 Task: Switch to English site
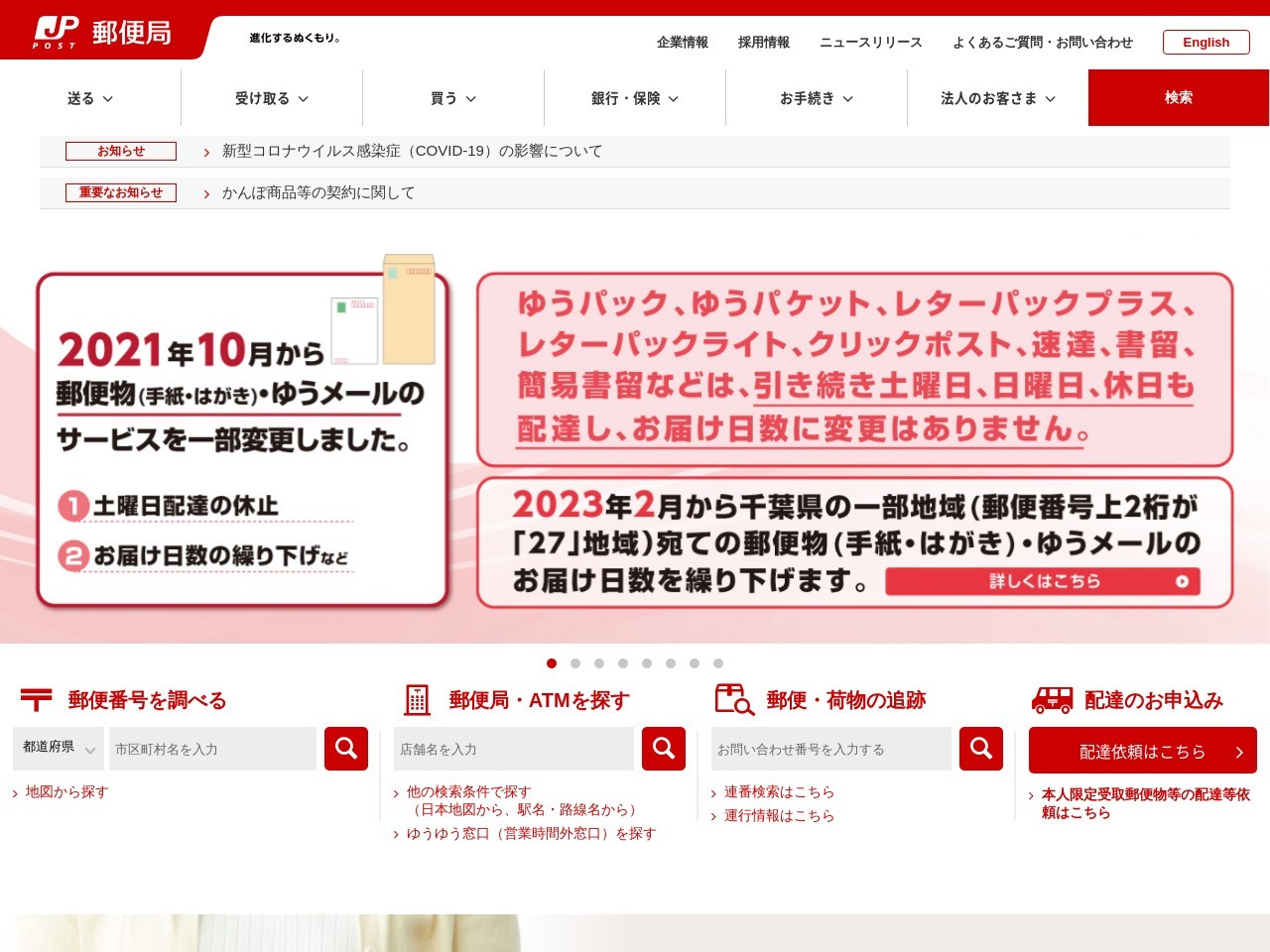pyautogui.click(x=1206, y=43)
